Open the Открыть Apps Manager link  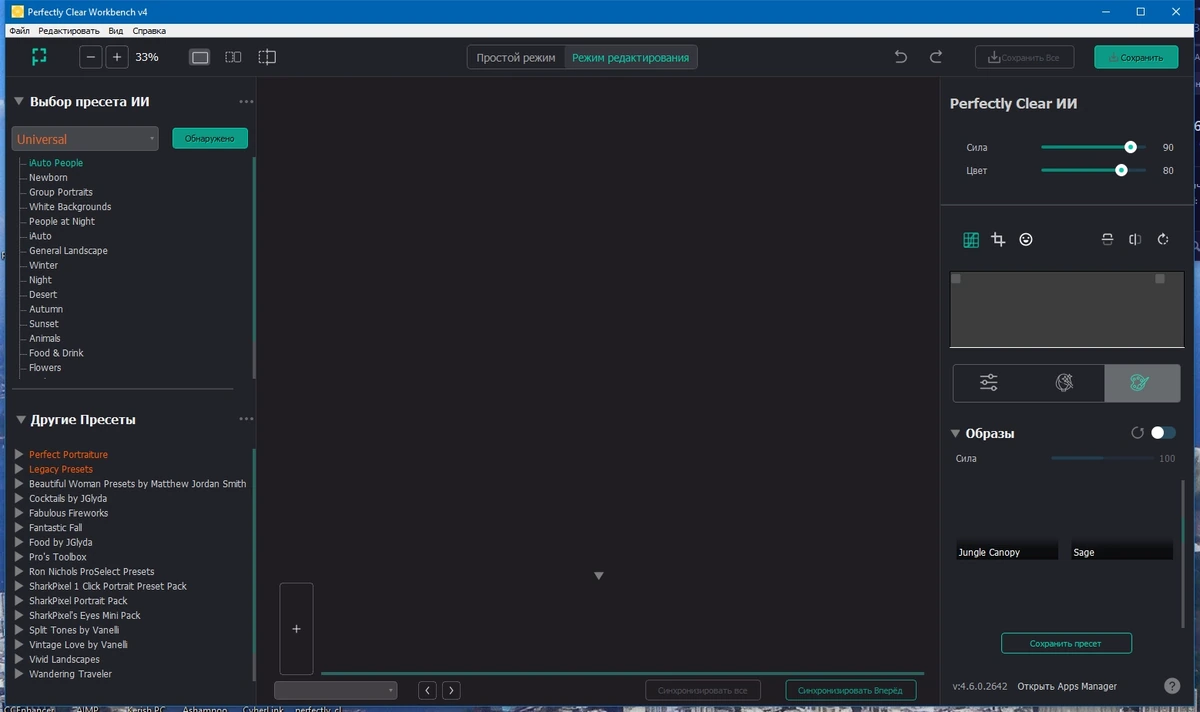point(1066,686)
